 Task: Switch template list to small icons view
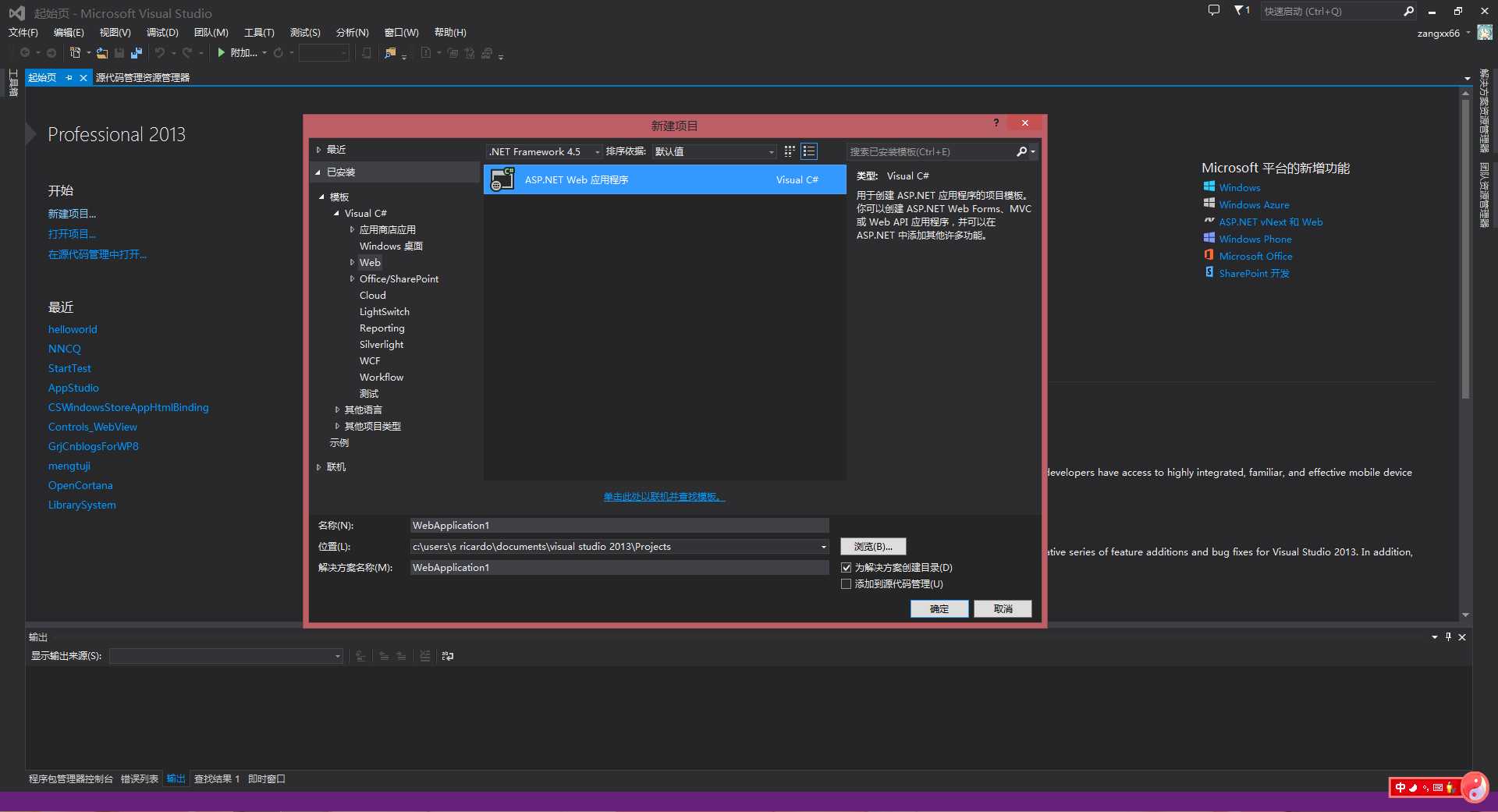point(790,151)
